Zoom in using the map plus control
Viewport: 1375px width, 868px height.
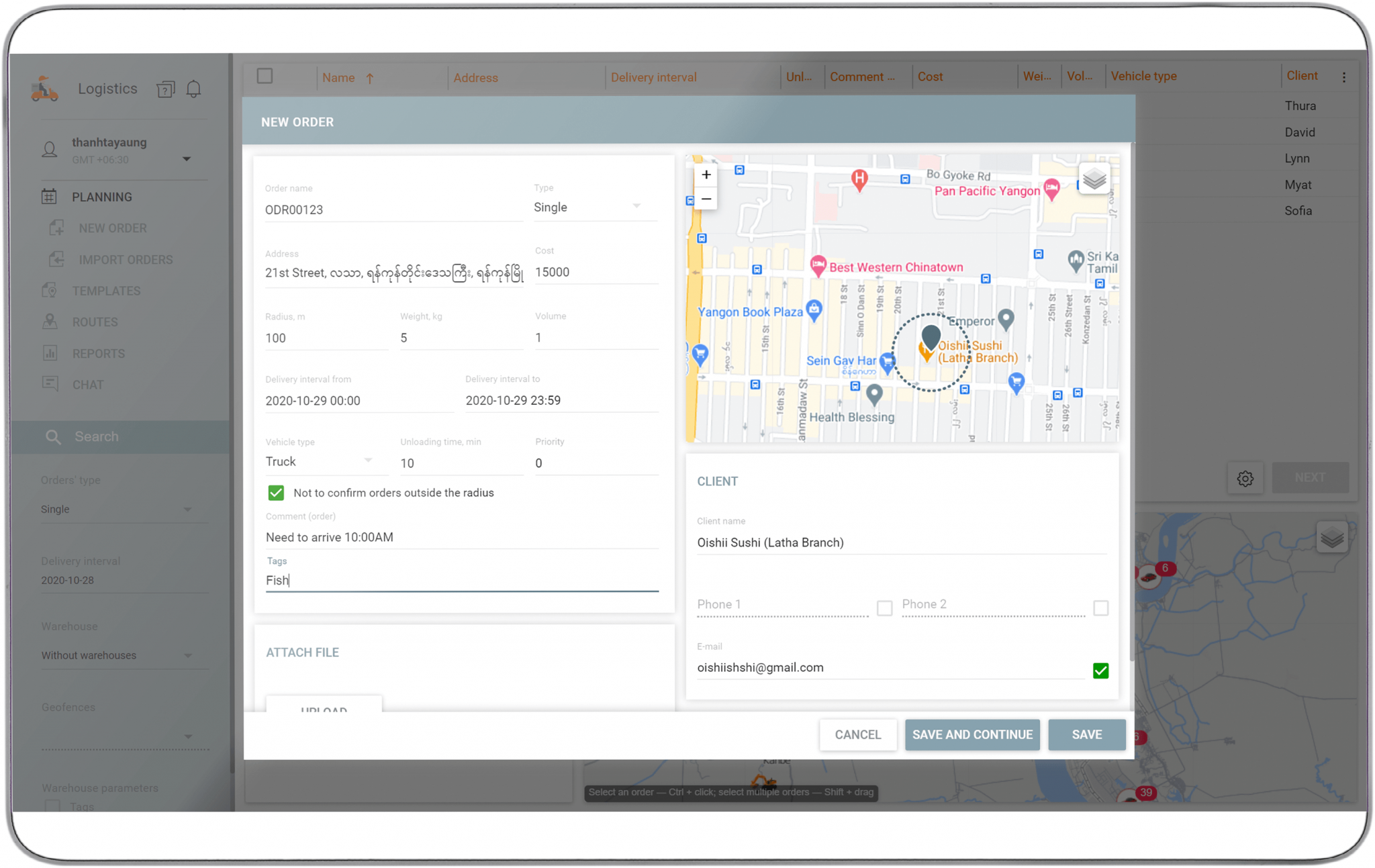(x=706, y=174)
